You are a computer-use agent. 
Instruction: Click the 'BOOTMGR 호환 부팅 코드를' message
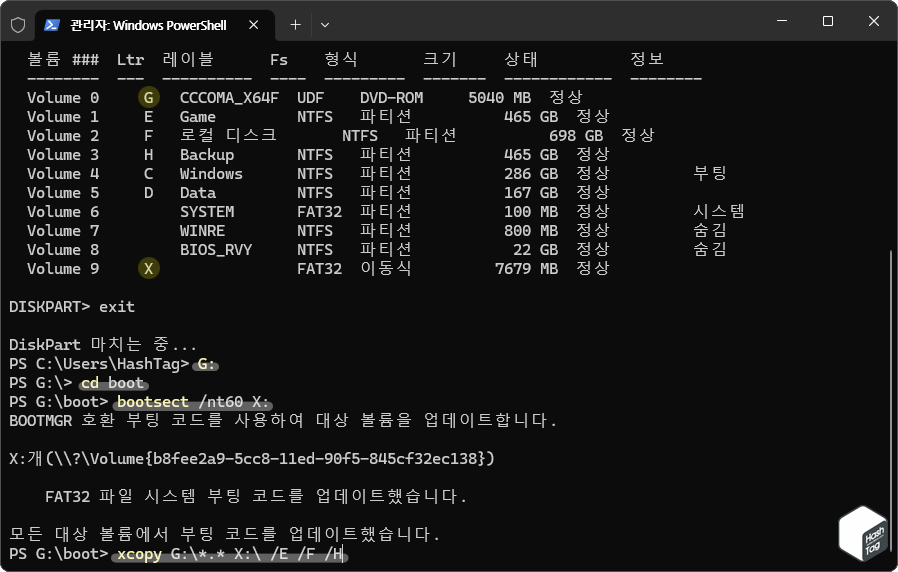tap(283, 420)
